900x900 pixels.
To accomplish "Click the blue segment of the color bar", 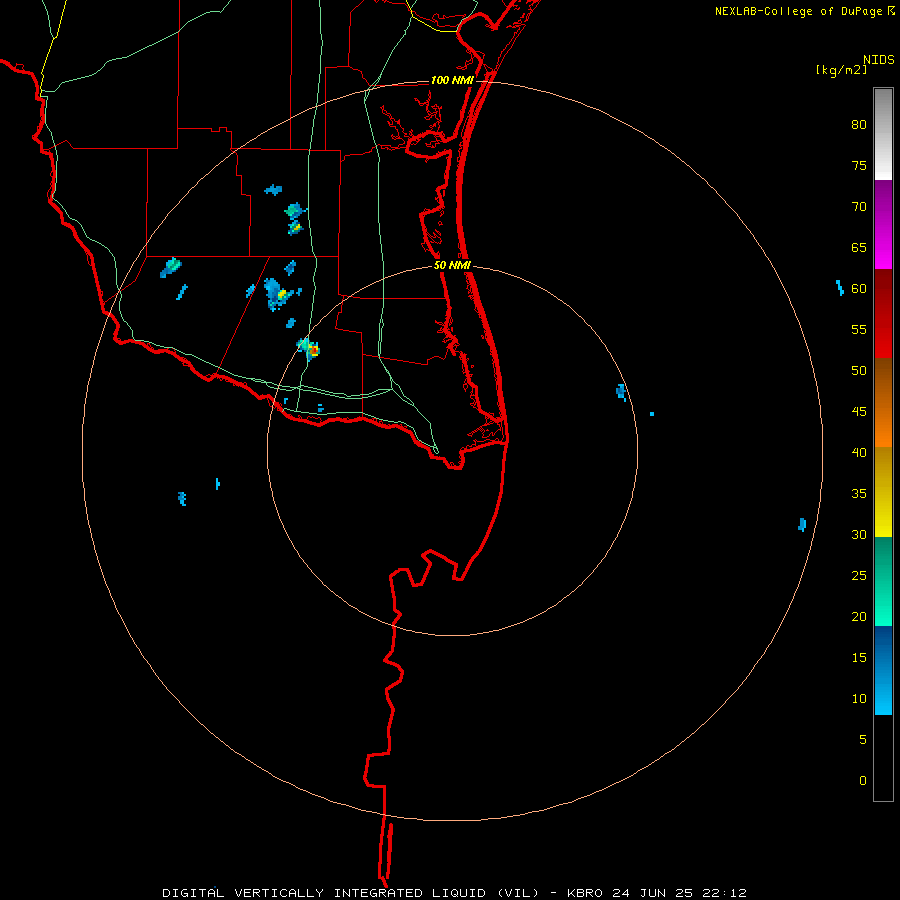I will 883,670.
